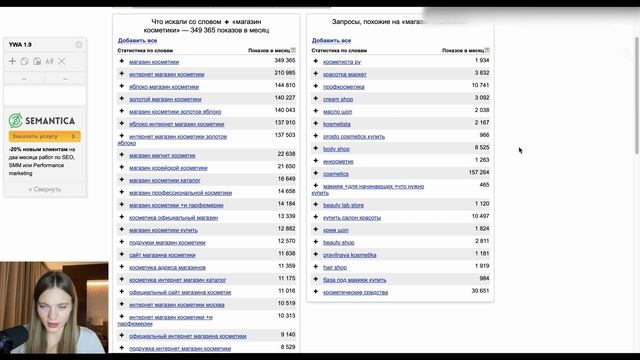The width and height of the screenshot is (640, 360).
Task: Click the letters sort icon in YWA toolbar
Action: pyautogui.click(x=49, y=61)
